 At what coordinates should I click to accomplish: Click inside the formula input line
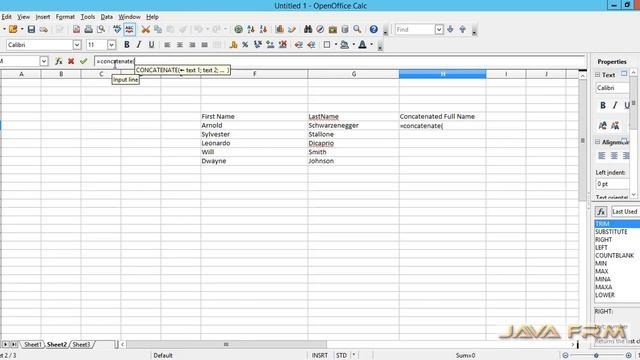point(340,61)
